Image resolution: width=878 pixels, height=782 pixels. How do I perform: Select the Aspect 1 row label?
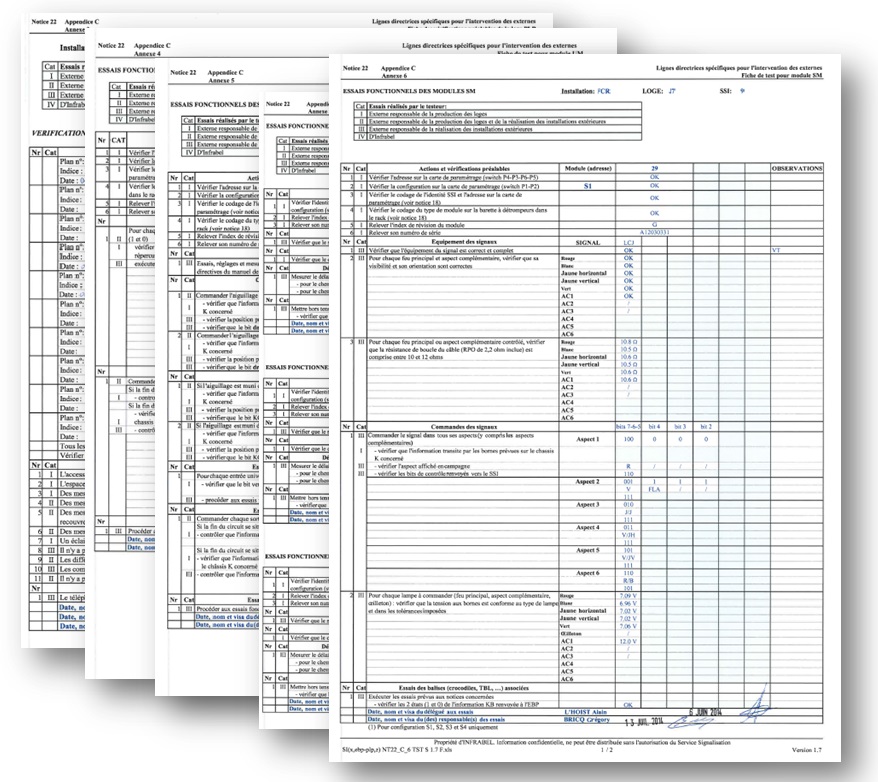[x=587, y=439]
